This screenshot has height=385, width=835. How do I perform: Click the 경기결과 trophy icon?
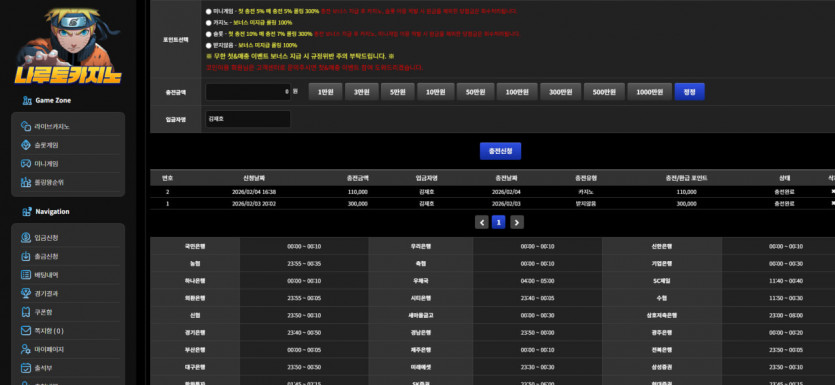click(26, 293)
